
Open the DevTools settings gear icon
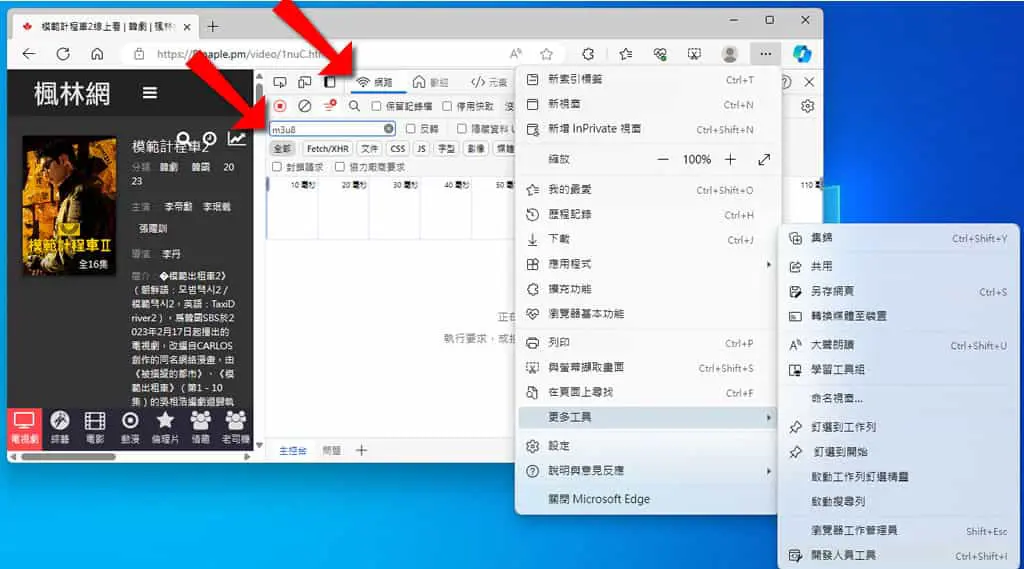pos(807,106)
